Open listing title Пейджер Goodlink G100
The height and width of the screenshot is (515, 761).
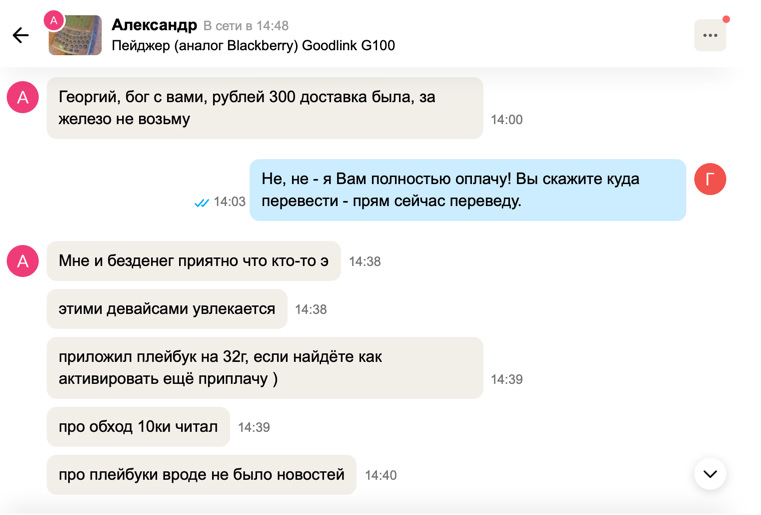(x=253, y=46)
